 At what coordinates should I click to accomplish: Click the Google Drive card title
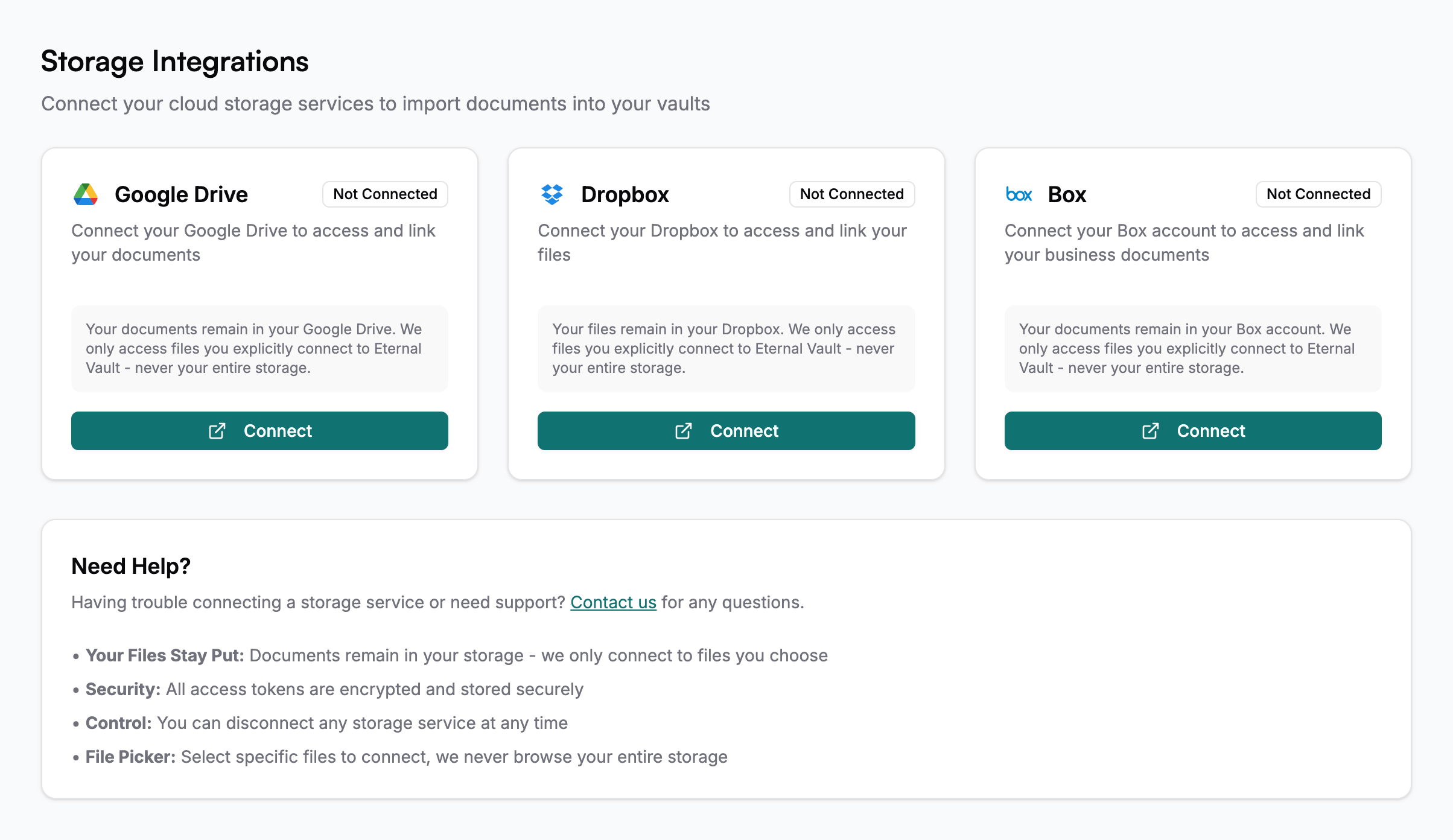coord(181,194)
